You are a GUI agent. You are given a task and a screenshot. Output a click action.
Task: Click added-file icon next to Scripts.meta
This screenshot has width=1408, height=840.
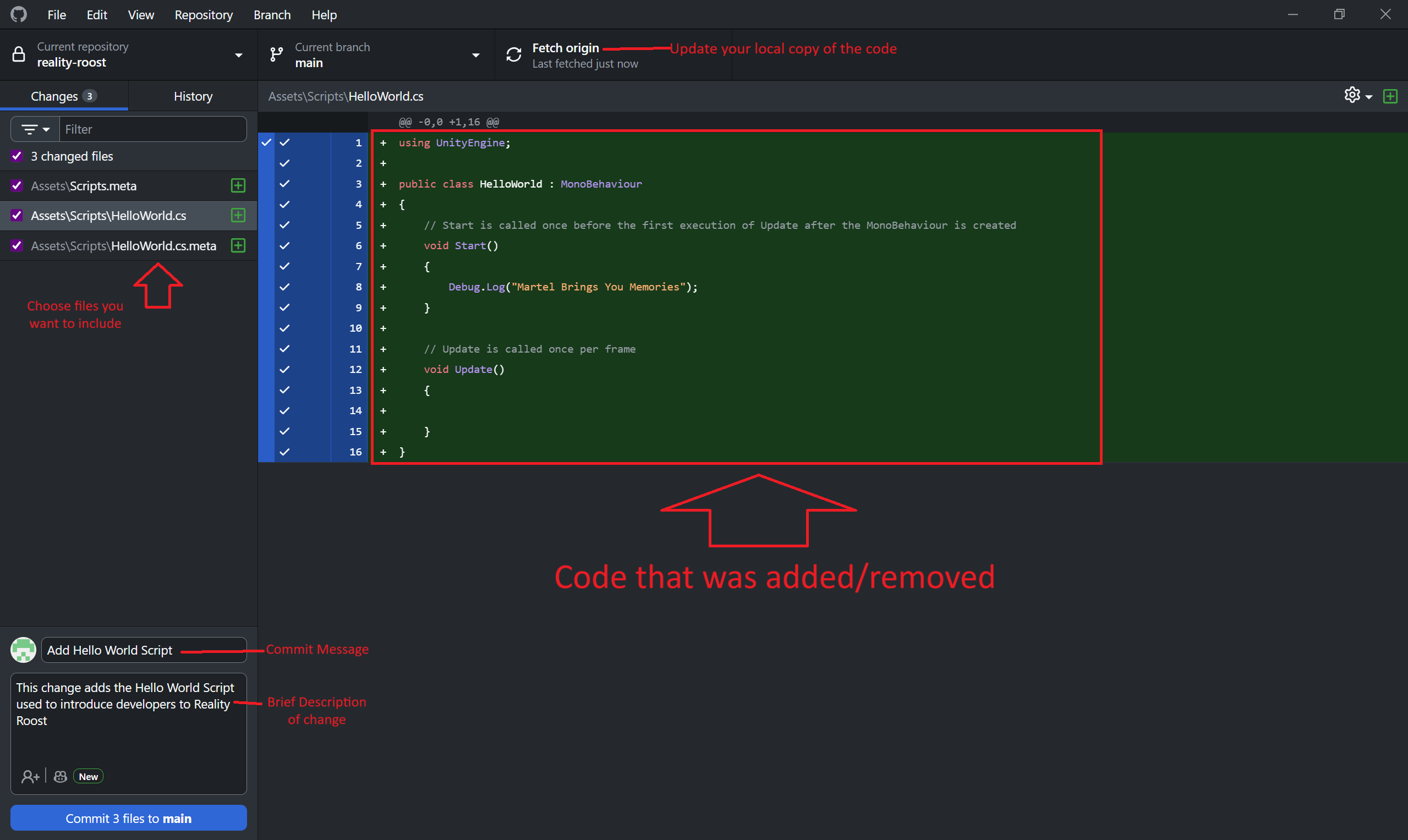point(238,186)
